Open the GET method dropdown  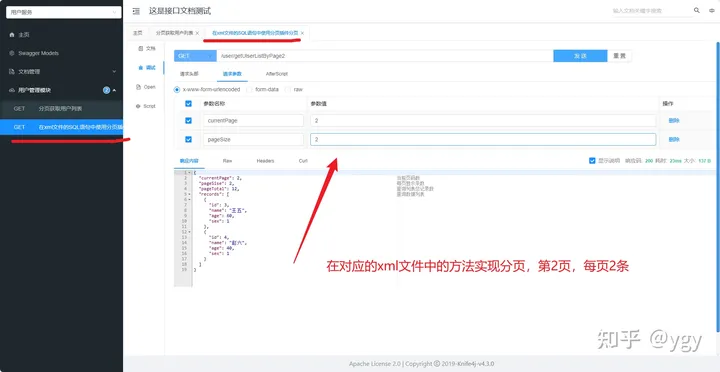click(195, 56)
